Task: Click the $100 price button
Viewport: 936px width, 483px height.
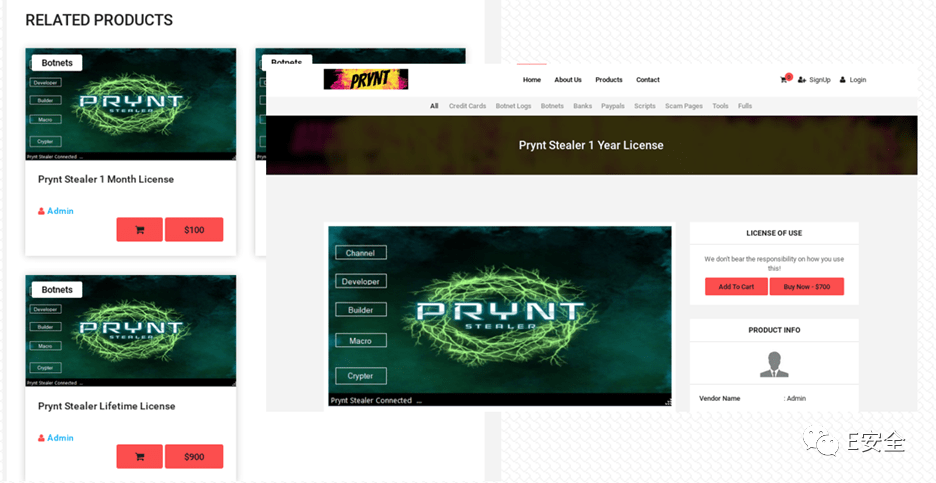Action: [194, 229]
